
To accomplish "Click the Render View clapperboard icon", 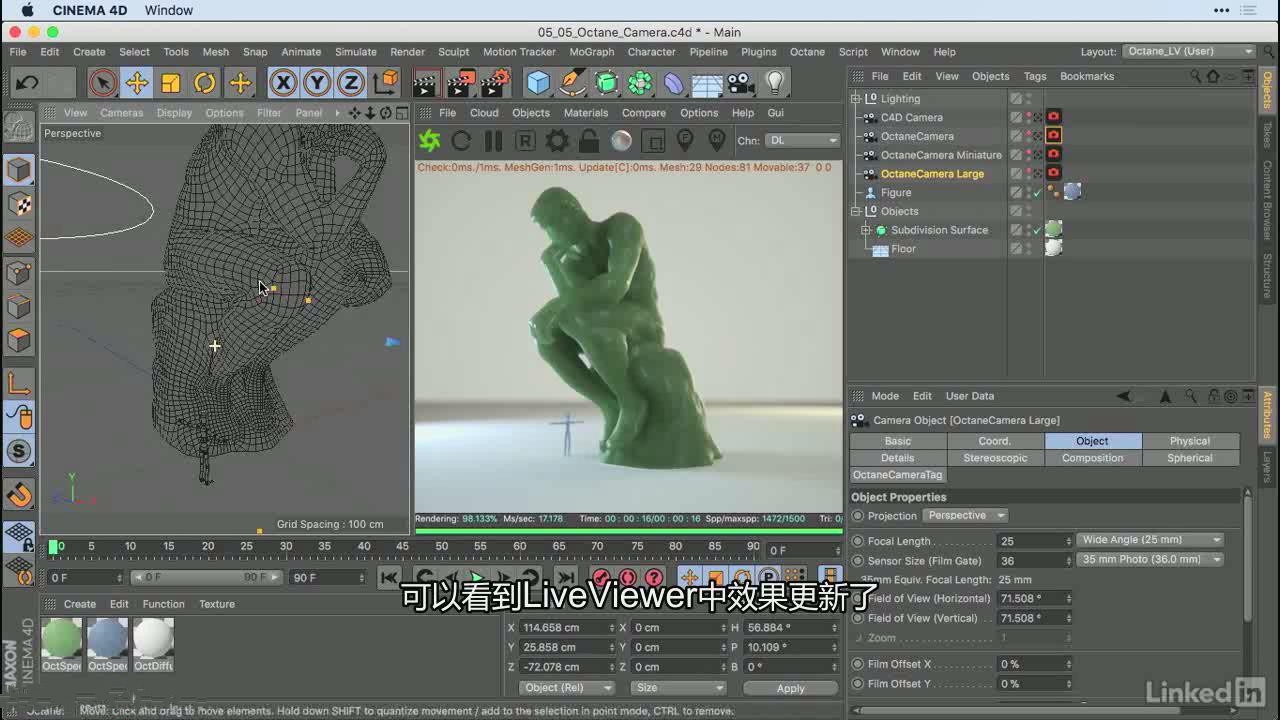I will point(427,82).
